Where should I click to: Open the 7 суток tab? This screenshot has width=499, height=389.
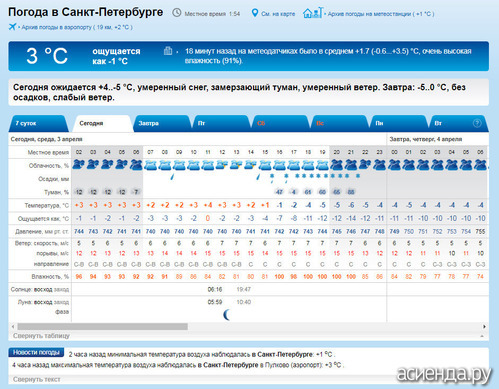tap(38, 123)
